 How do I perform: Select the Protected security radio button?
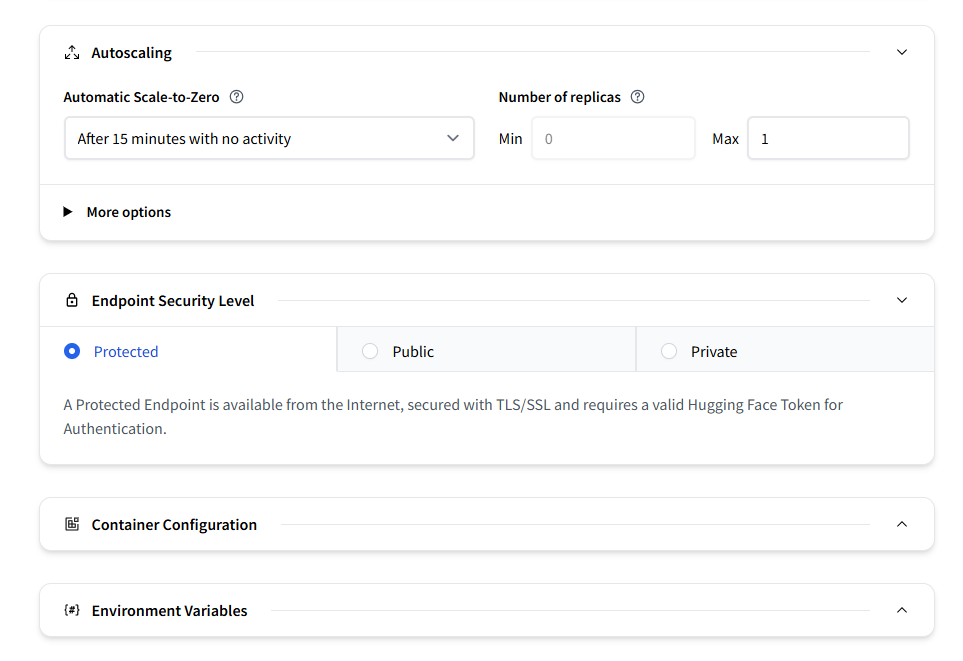click(x=72, y=351)
